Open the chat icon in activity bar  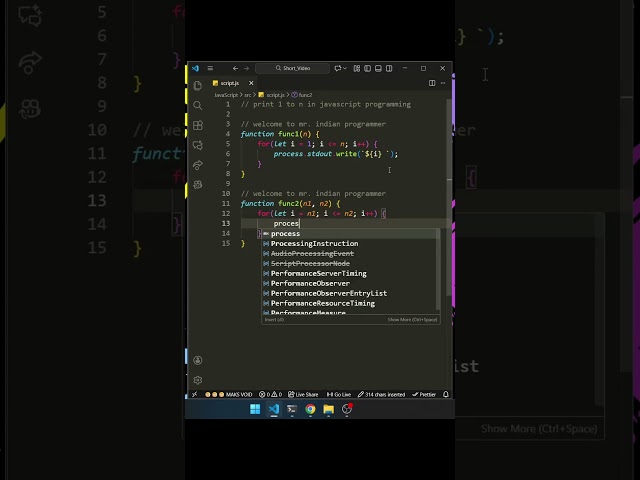pyautogui.click(x=198, y=145)
